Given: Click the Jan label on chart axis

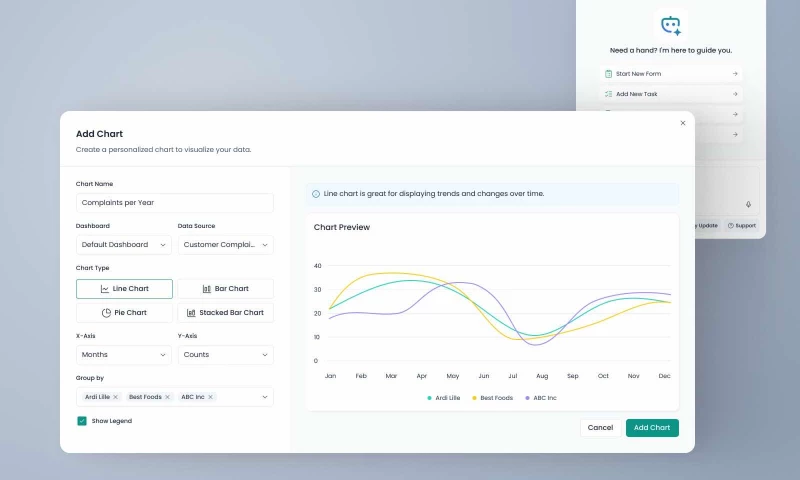Looking at the screenshot, I should click(331, 376).
